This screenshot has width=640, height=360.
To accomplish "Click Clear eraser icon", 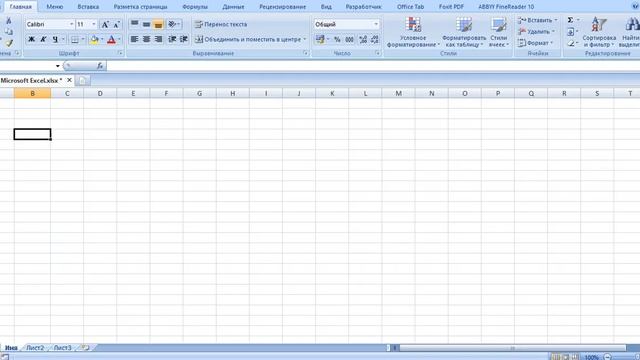I will (x=571, y=43).
